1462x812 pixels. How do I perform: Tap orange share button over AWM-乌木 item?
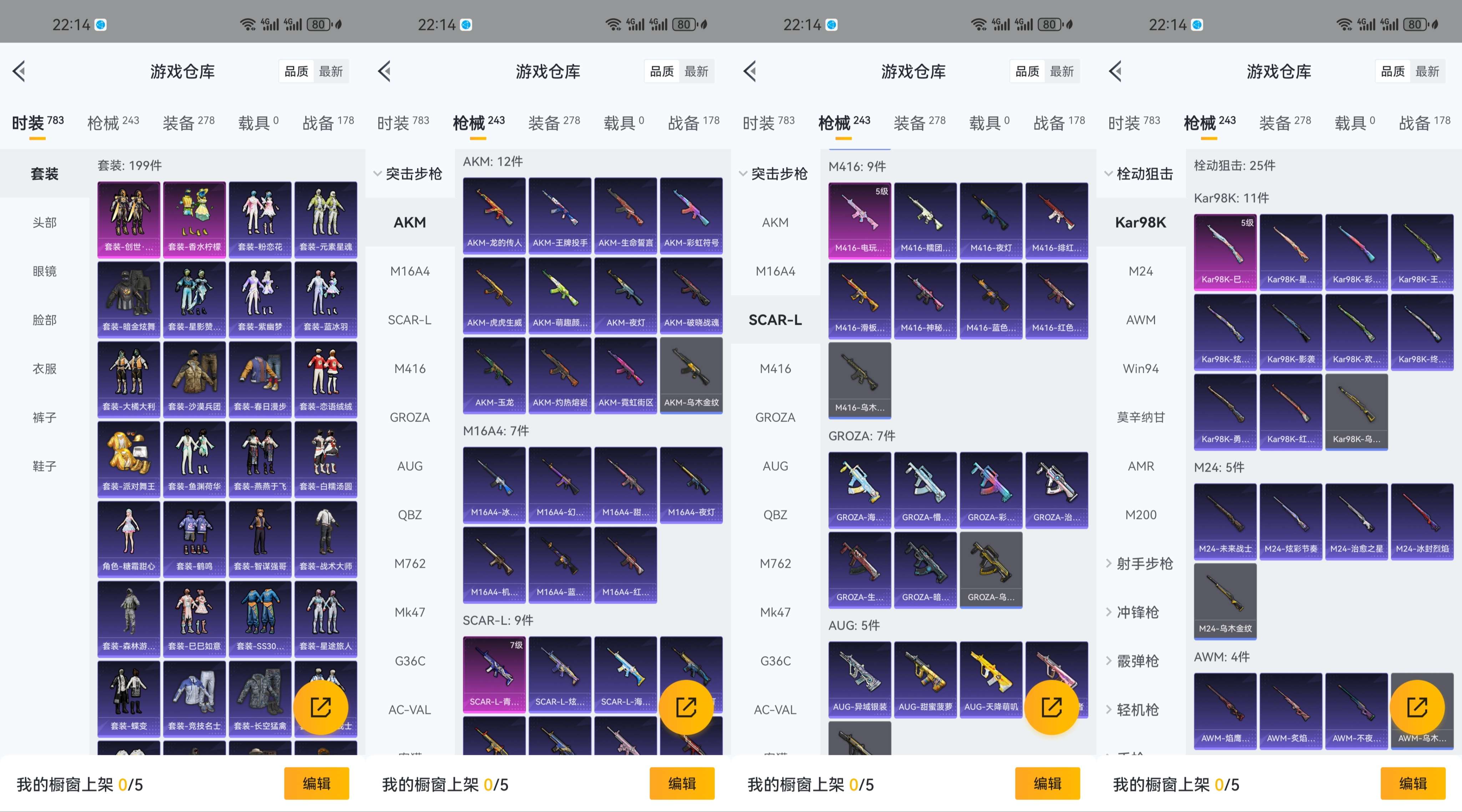[1417, 707]
